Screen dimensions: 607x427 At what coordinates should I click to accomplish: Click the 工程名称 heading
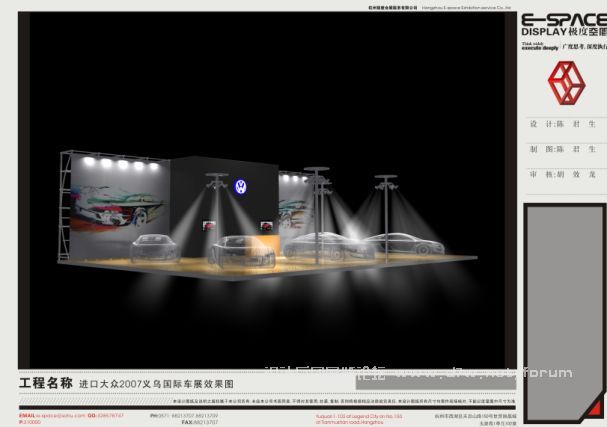click(46, 383)
